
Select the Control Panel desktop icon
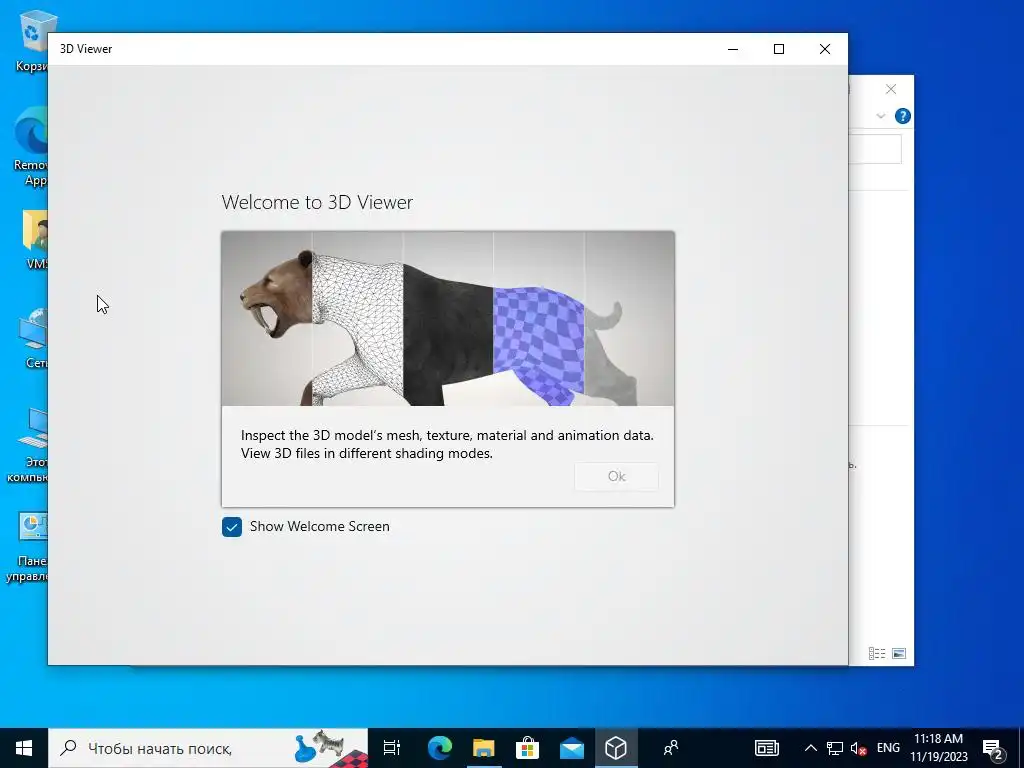[29, 546]
